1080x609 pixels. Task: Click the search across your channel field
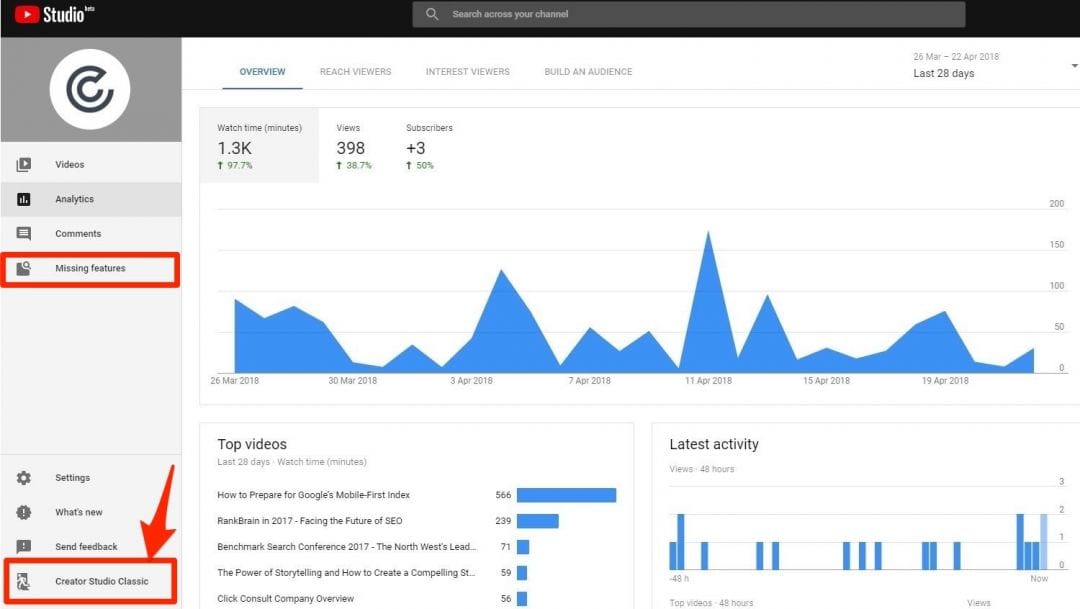[689, 14]
